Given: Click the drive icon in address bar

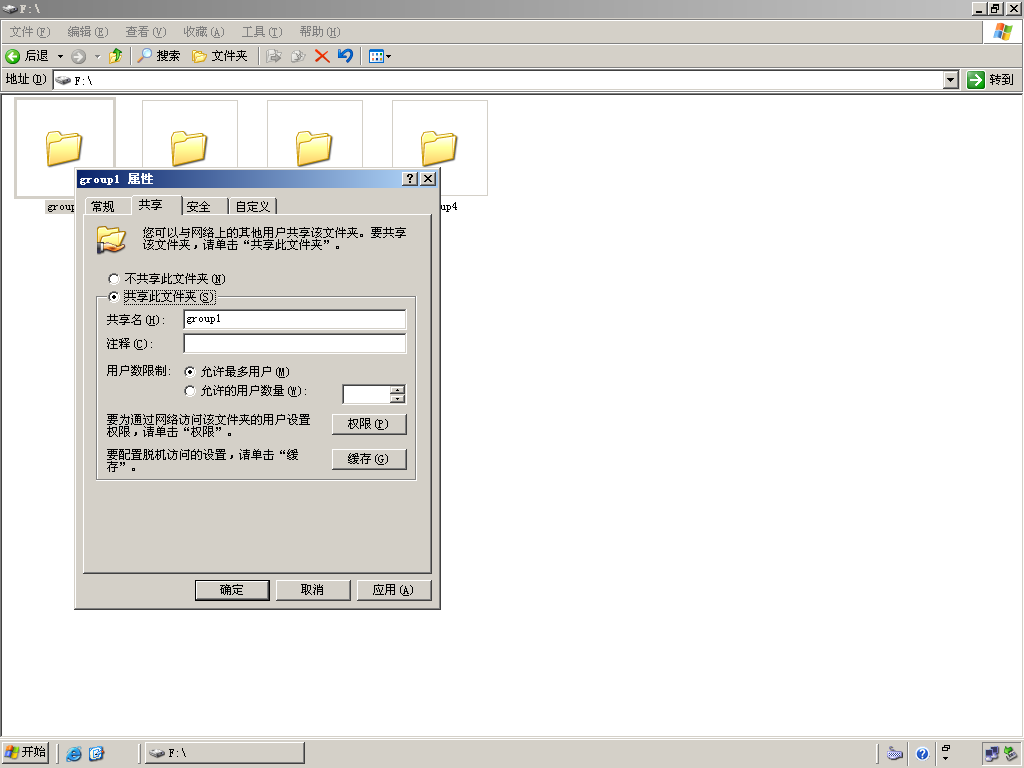Looking at the screenshot, I should [63, 80].
